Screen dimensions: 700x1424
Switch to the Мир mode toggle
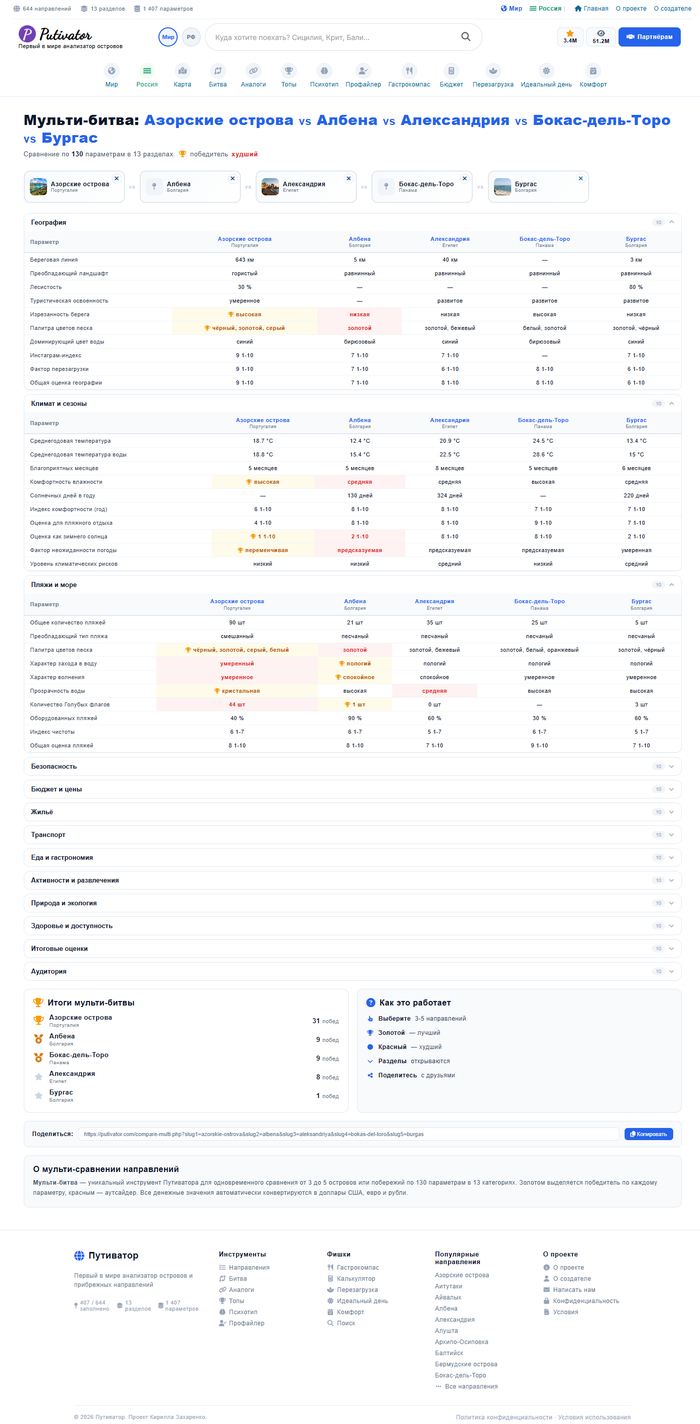click(168, 37)
